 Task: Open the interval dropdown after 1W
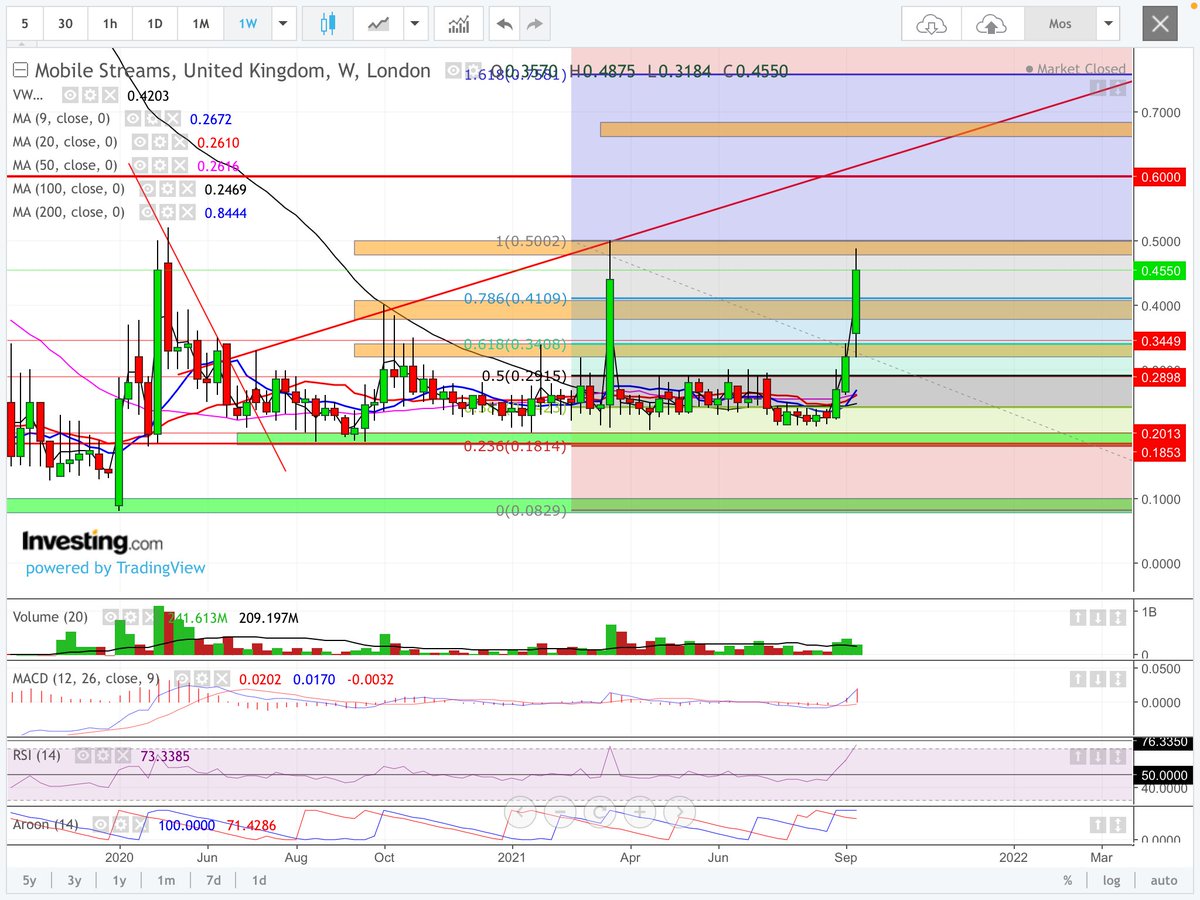point(284,23)
